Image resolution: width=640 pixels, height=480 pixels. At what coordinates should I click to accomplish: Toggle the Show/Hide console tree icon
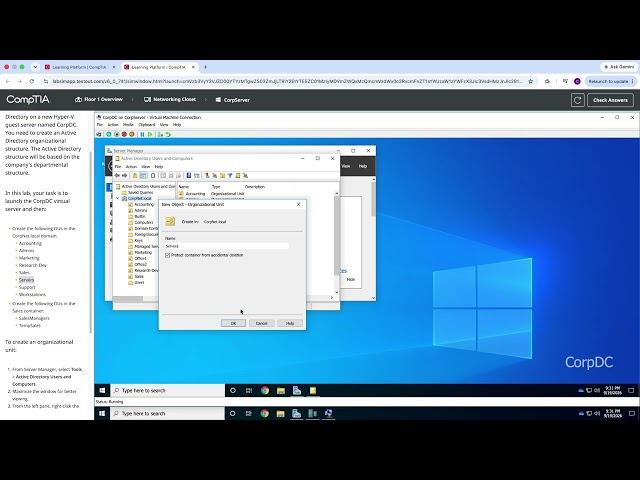143,176
